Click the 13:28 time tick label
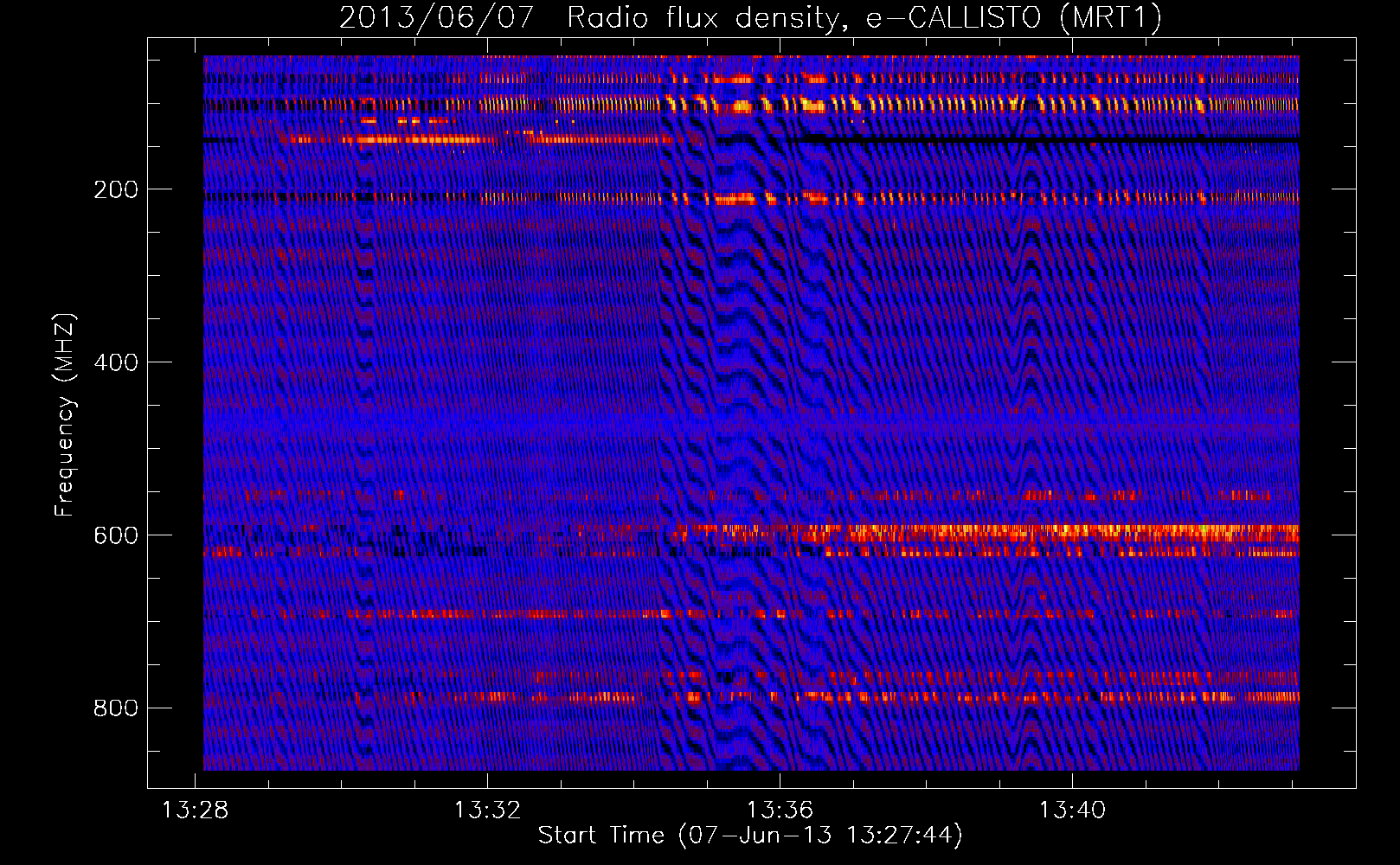 196,811
